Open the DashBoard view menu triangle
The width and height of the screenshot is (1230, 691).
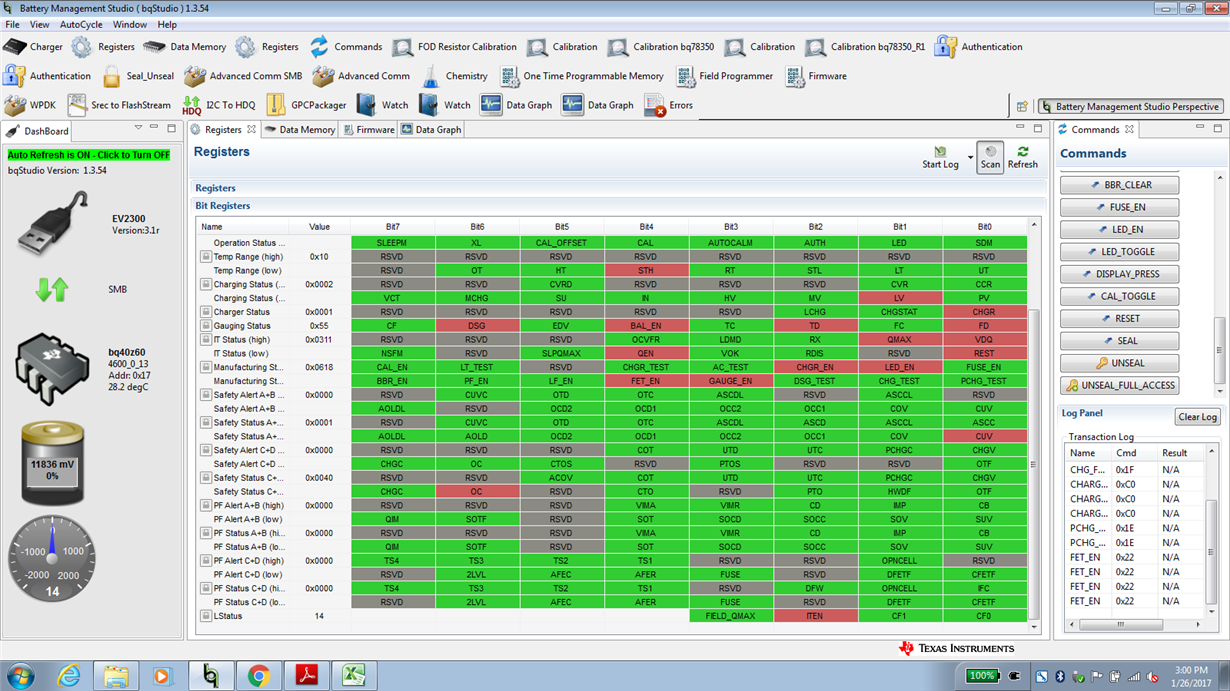tap(138, 128)
